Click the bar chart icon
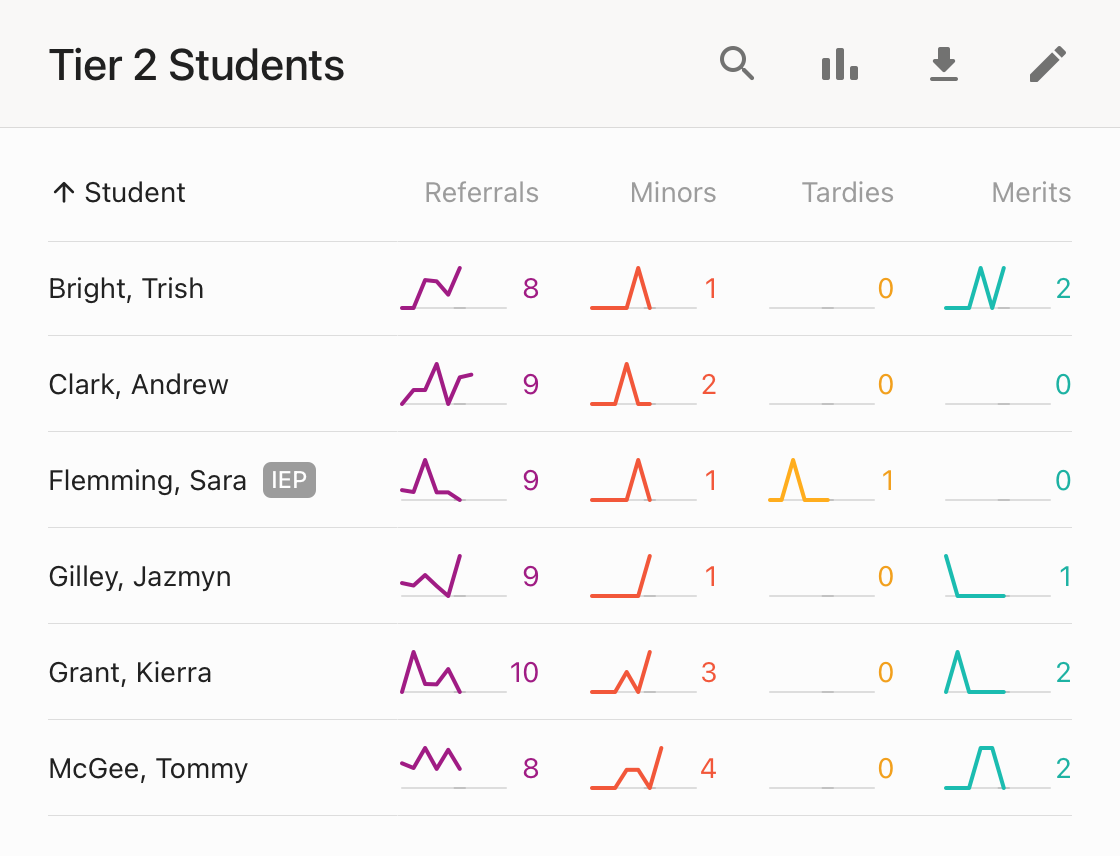The width and height of the screenshot is (1120, 856). [x=840, y=65]
